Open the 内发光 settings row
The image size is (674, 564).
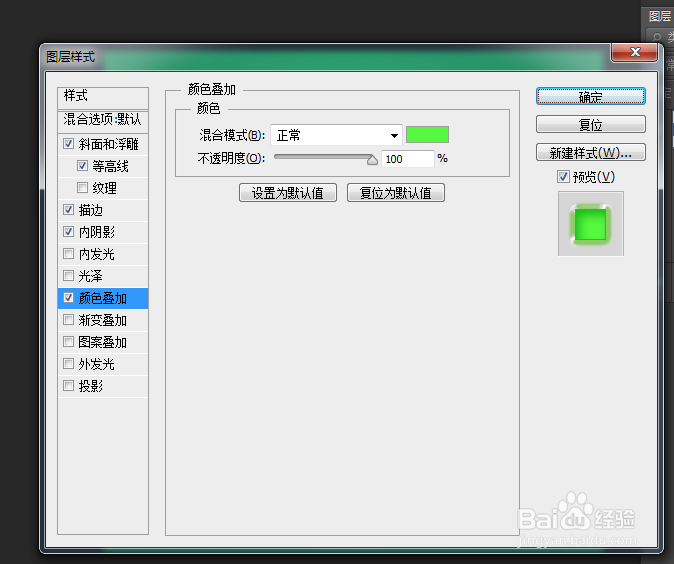click(103, 254)
